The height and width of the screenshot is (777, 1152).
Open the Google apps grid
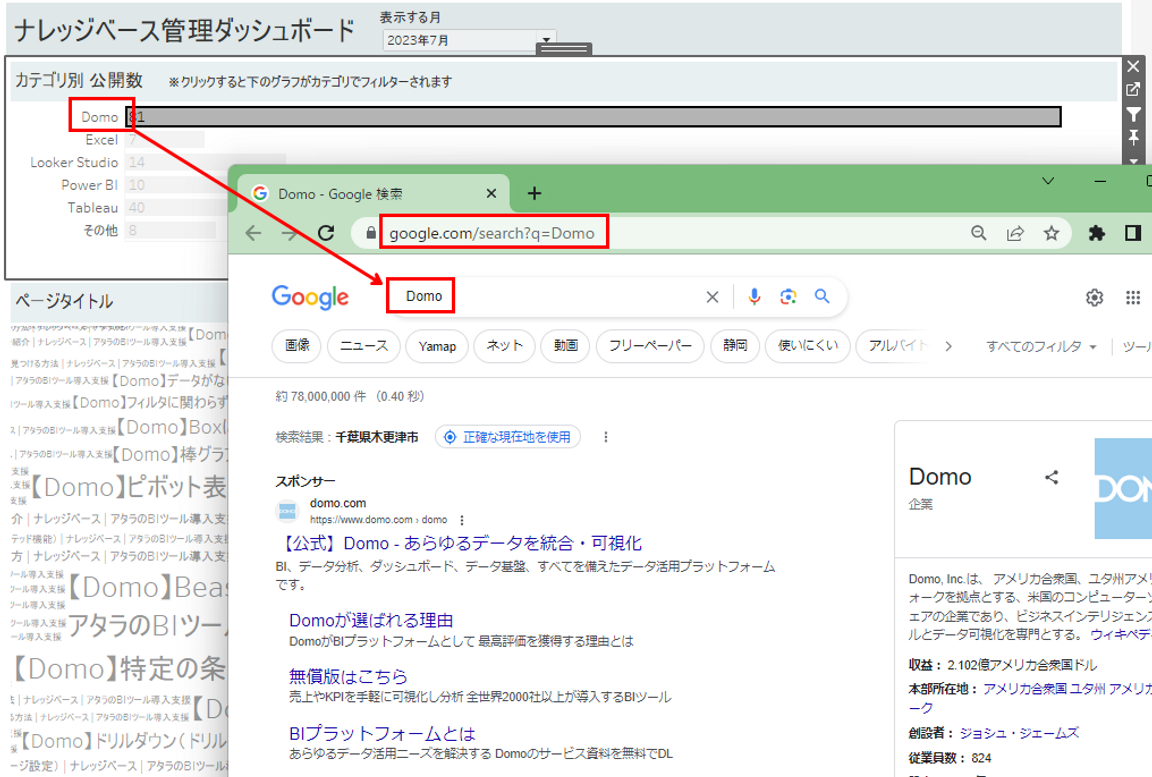pyautogui.click(x=1133, y=297)
